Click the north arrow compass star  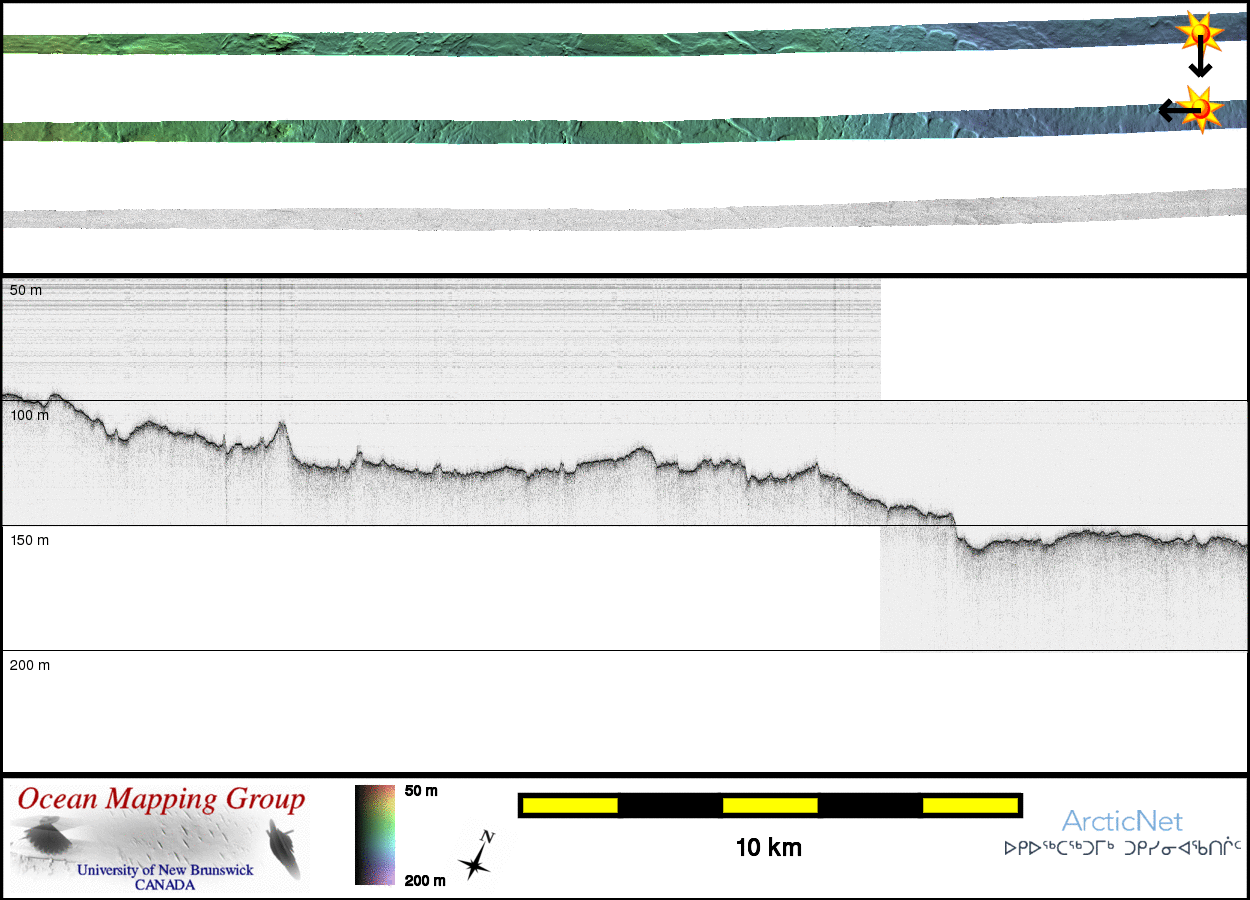[x=477, y=856]
